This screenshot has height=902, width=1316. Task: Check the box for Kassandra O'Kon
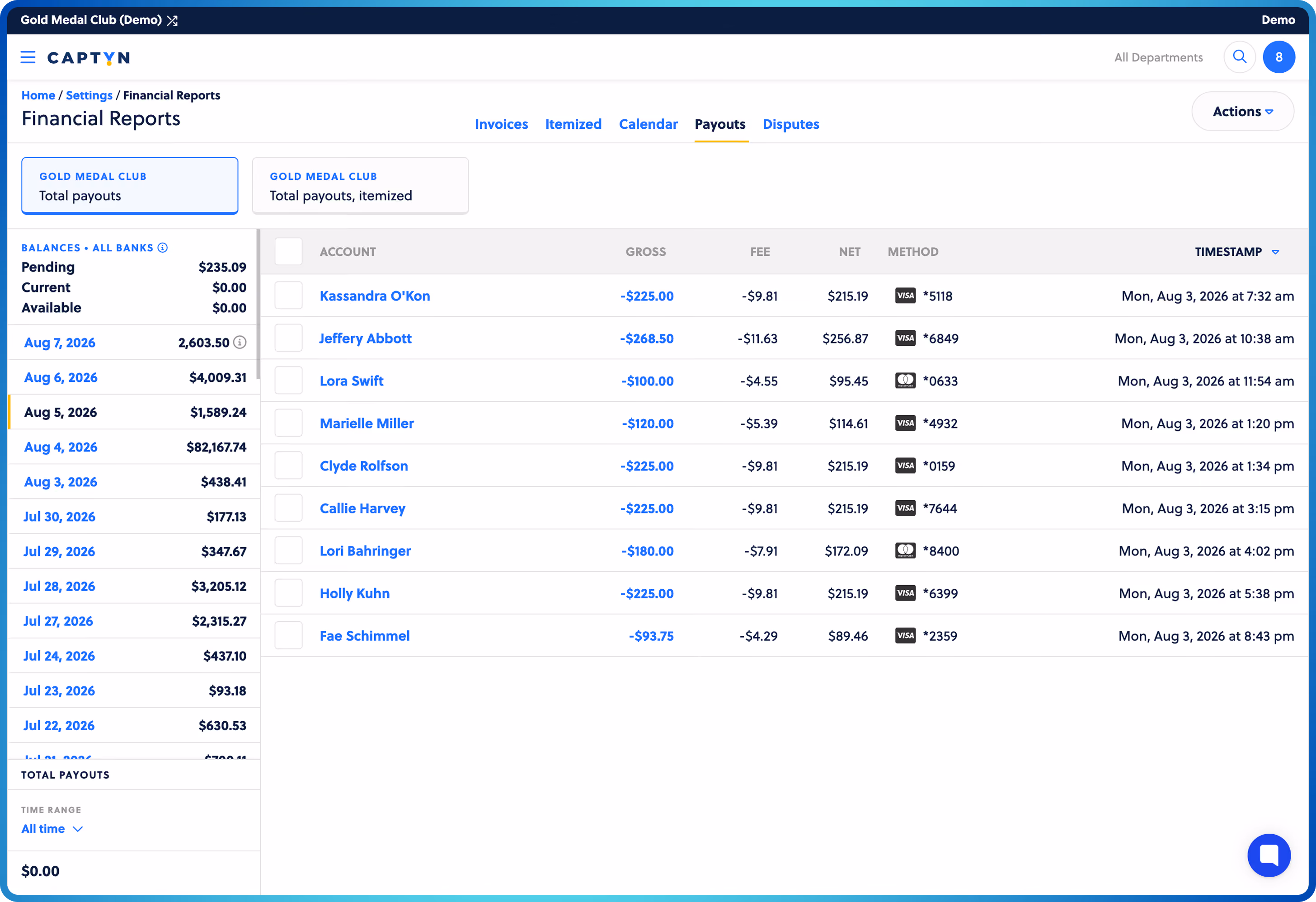click(x=288, y=296)
